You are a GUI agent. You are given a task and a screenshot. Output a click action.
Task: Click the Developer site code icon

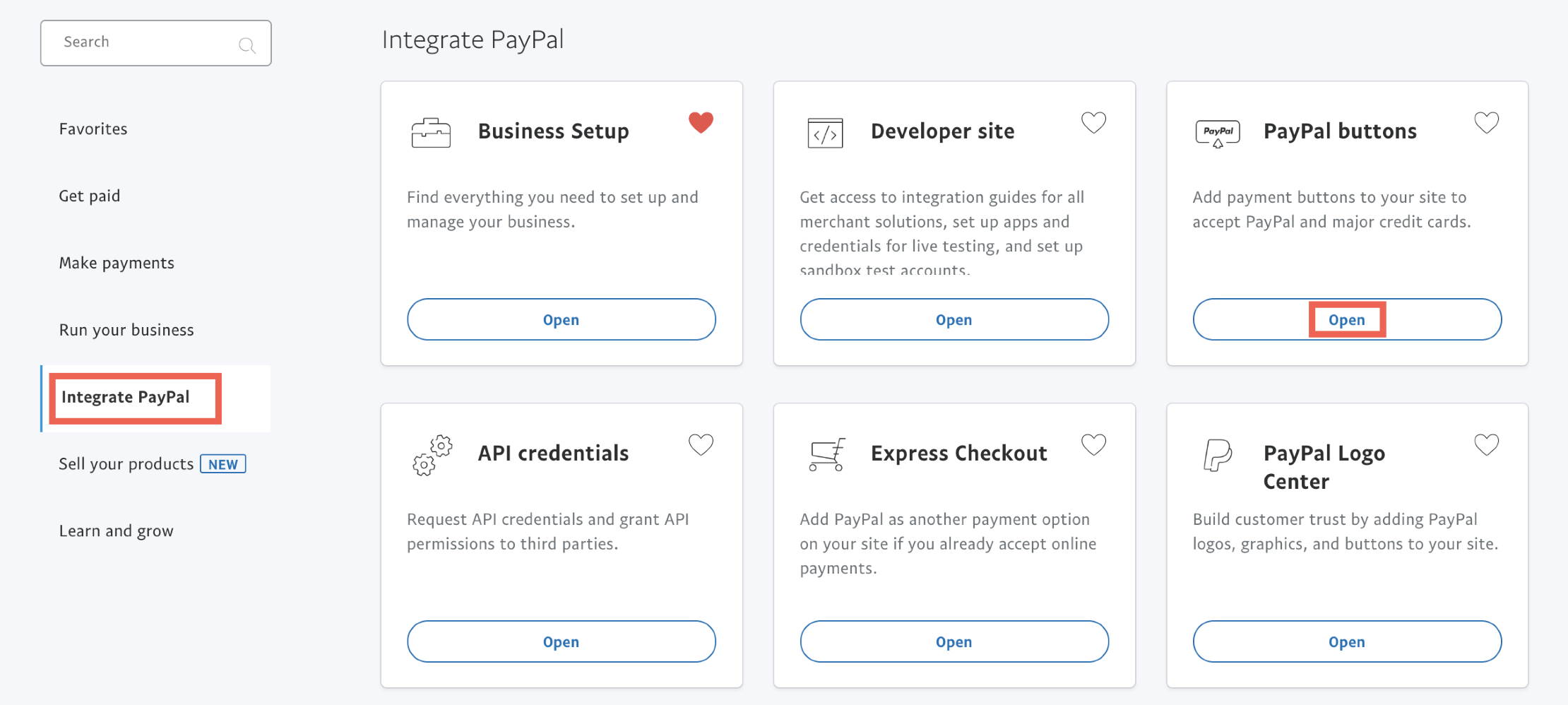pos(825,133)
